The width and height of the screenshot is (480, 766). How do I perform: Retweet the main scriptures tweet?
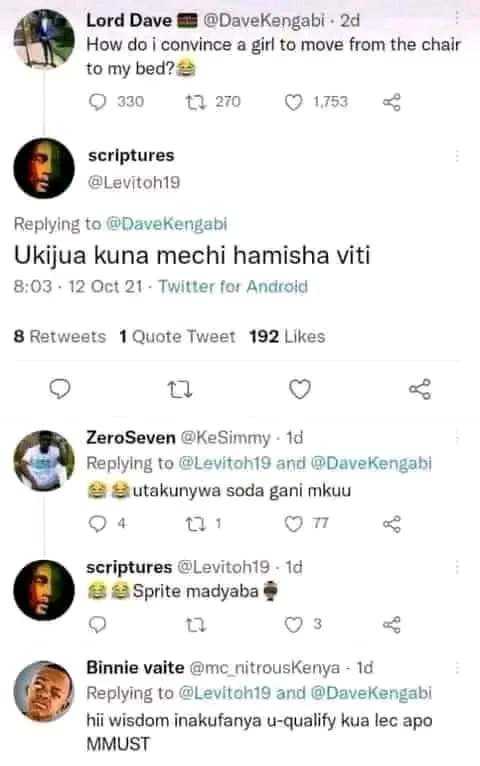[x=180, y=390]
